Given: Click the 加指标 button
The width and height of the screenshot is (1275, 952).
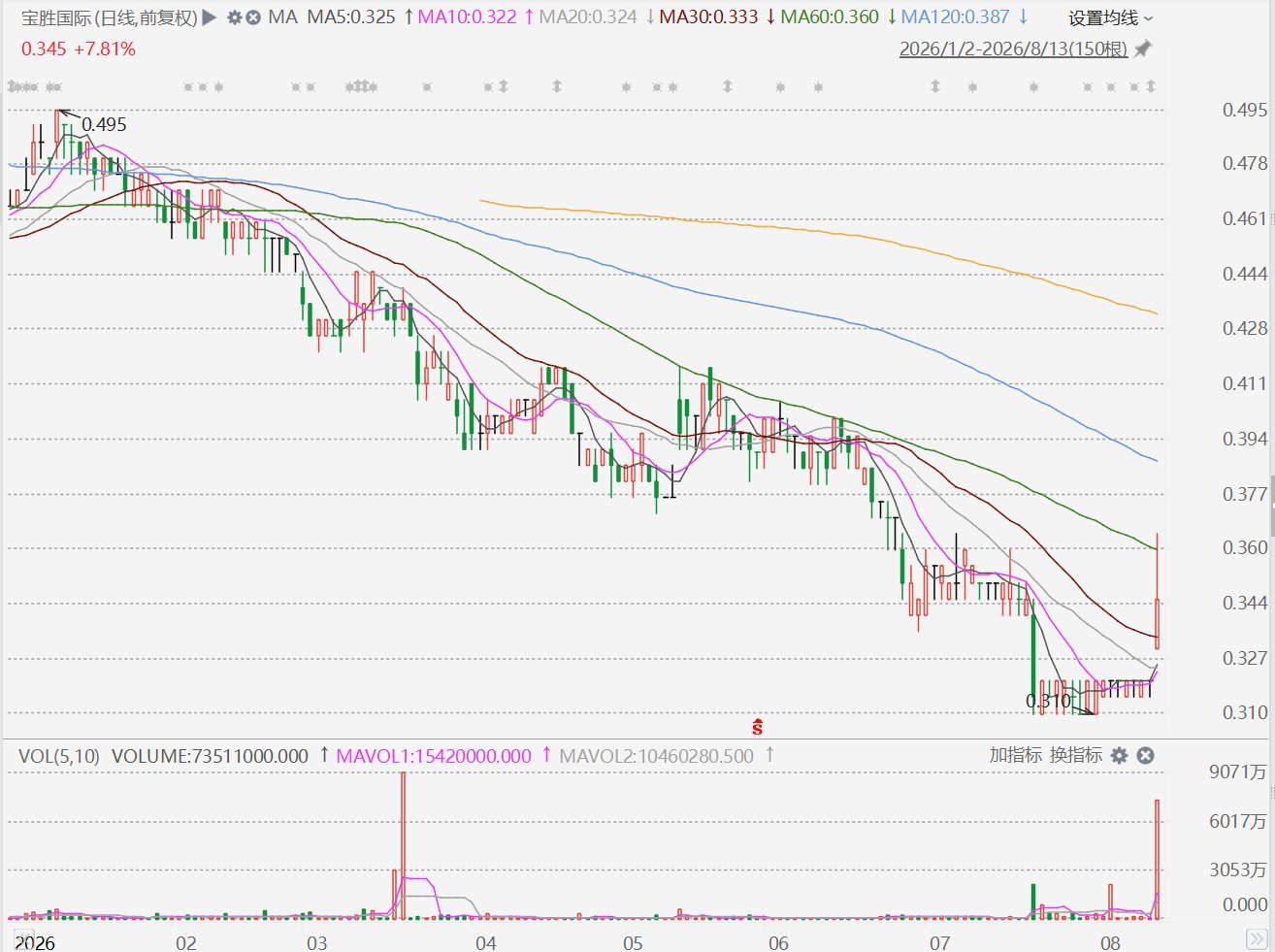Looking at the screenshot, I should point(1015,755).
